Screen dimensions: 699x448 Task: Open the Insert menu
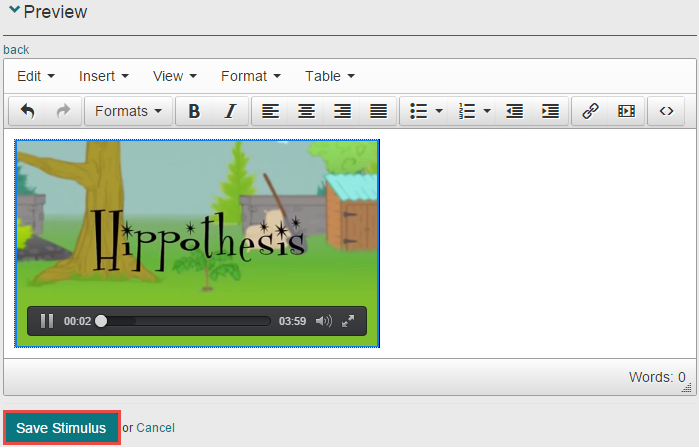[x=103, y=76]
